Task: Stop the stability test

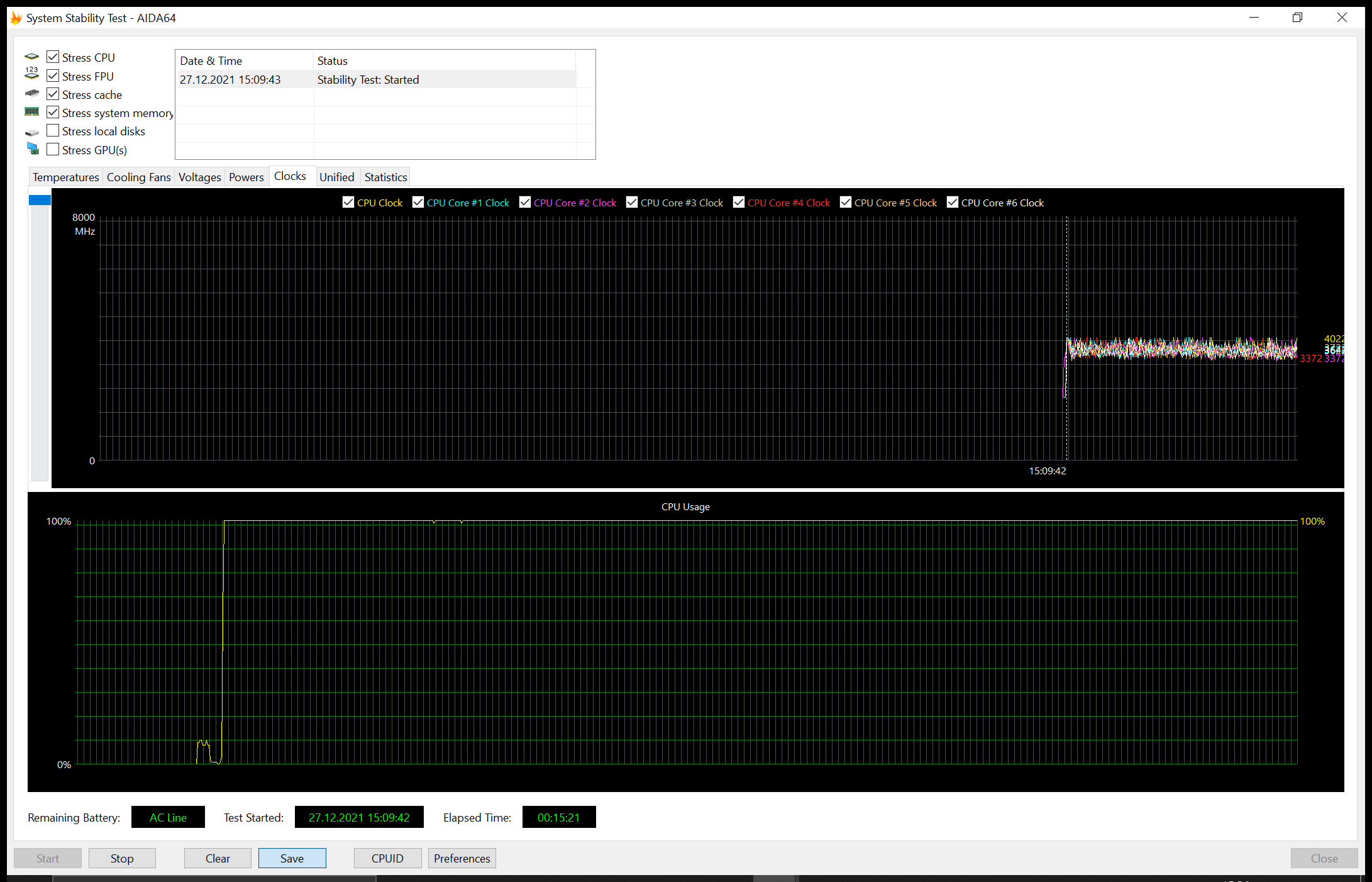Action: pyautogui.click(x=122, y=858)
